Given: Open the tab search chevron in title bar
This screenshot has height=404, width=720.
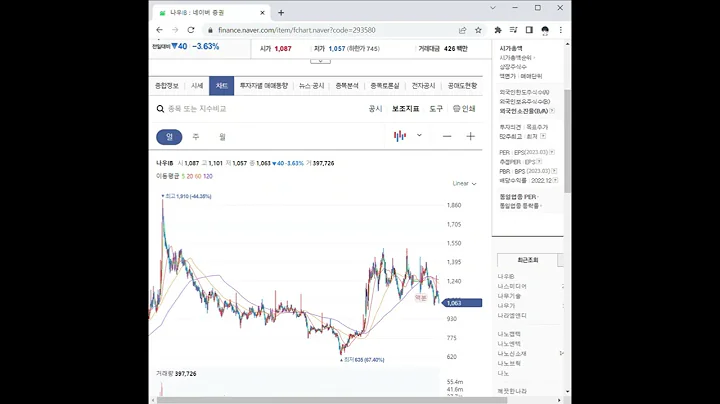Looking at the screenshot, I should [493, 8].
